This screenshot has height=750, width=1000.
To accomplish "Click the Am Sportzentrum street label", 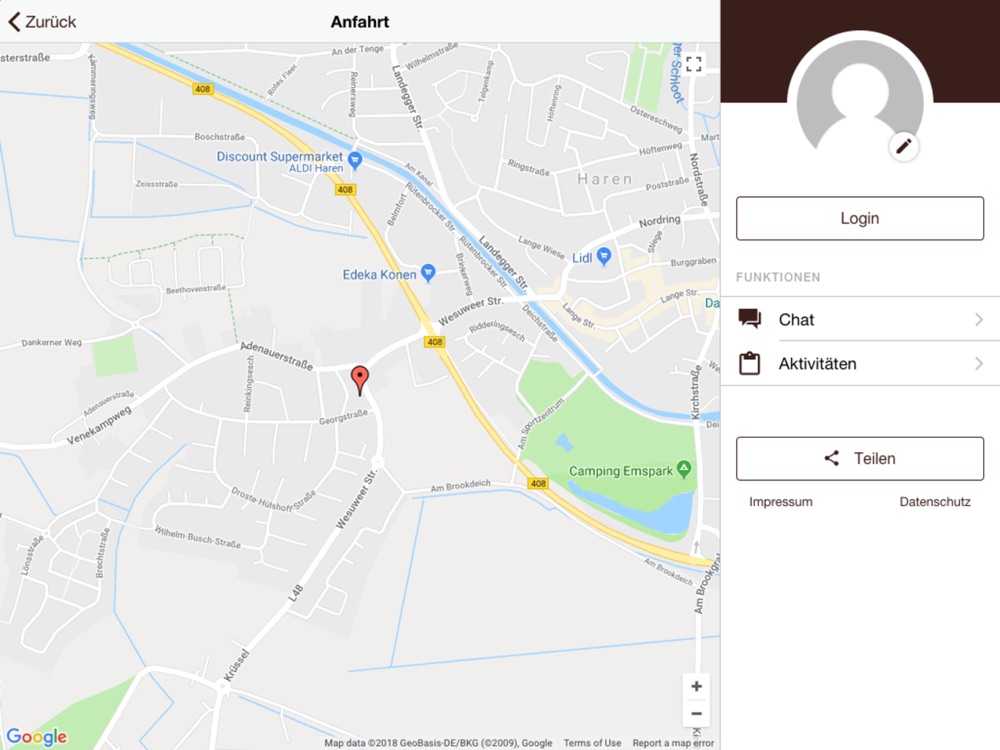I will coord(540,425).
